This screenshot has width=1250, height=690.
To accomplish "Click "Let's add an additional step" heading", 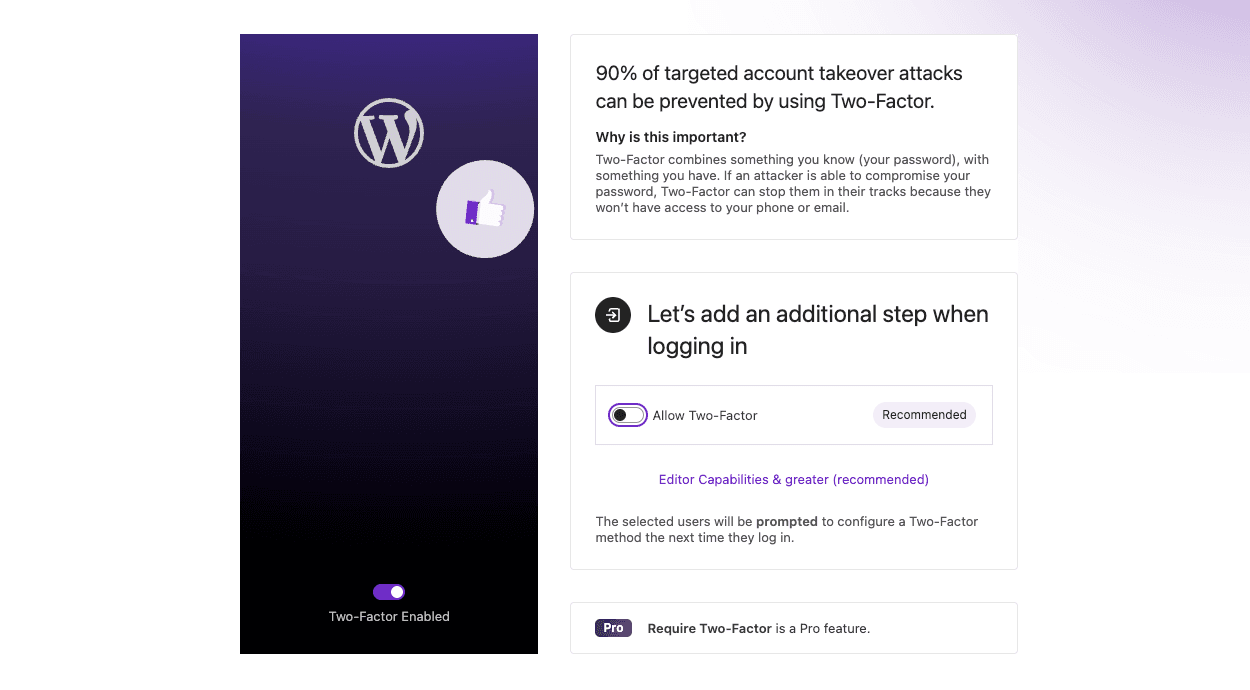I will click(x=818, y=330).
